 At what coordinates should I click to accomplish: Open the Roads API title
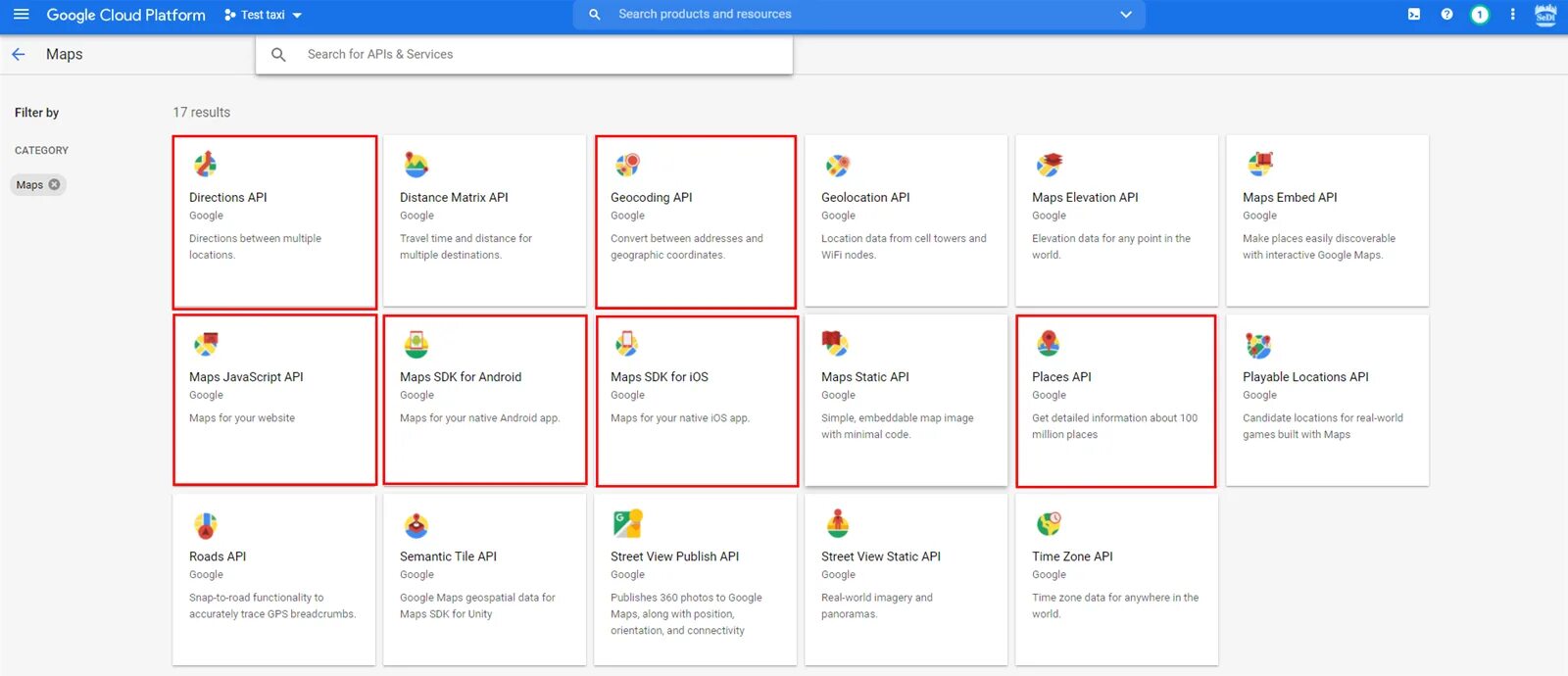click(218, 555)
